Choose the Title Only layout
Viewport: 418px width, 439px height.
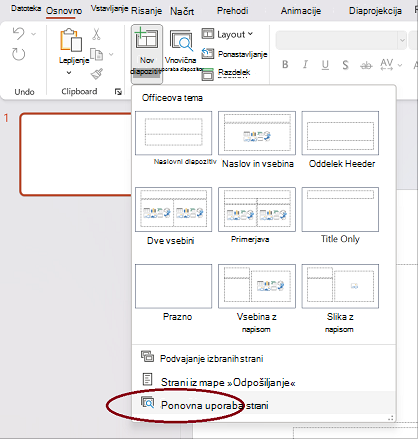(340, 209)
